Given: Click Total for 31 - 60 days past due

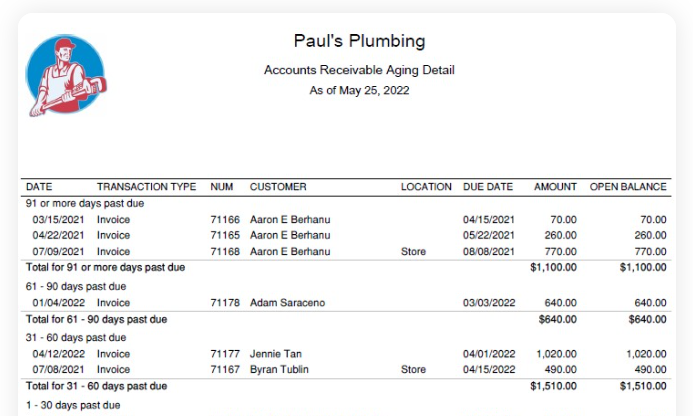Looking at the screenshot, I should point(96,386).
